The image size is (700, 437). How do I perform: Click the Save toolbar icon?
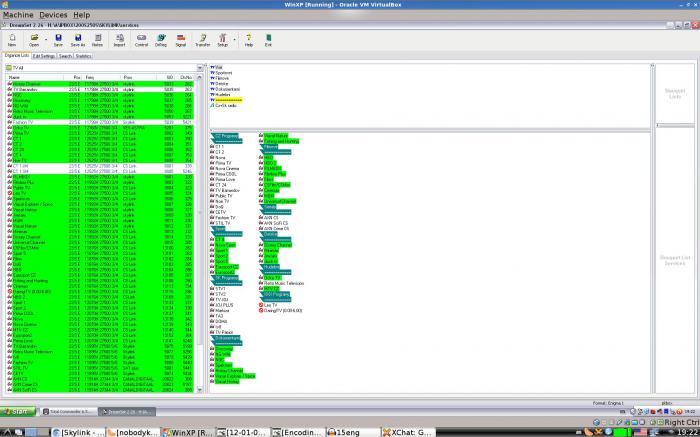[58, 40]
